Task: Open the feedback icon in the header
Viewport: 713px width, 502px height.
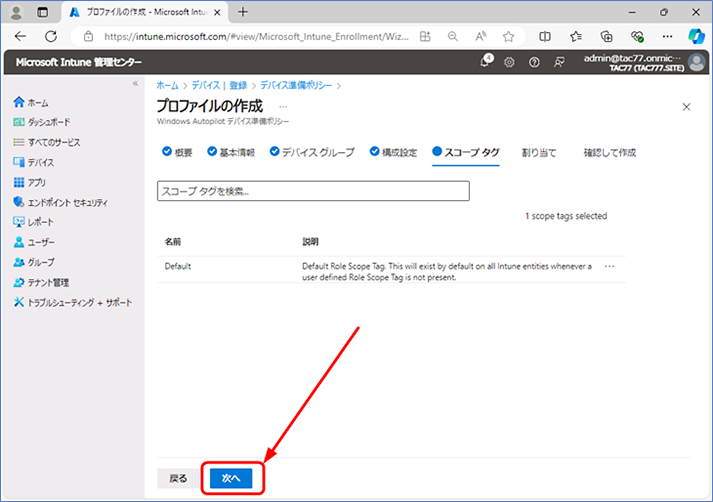Action: [x=559, y=62]
